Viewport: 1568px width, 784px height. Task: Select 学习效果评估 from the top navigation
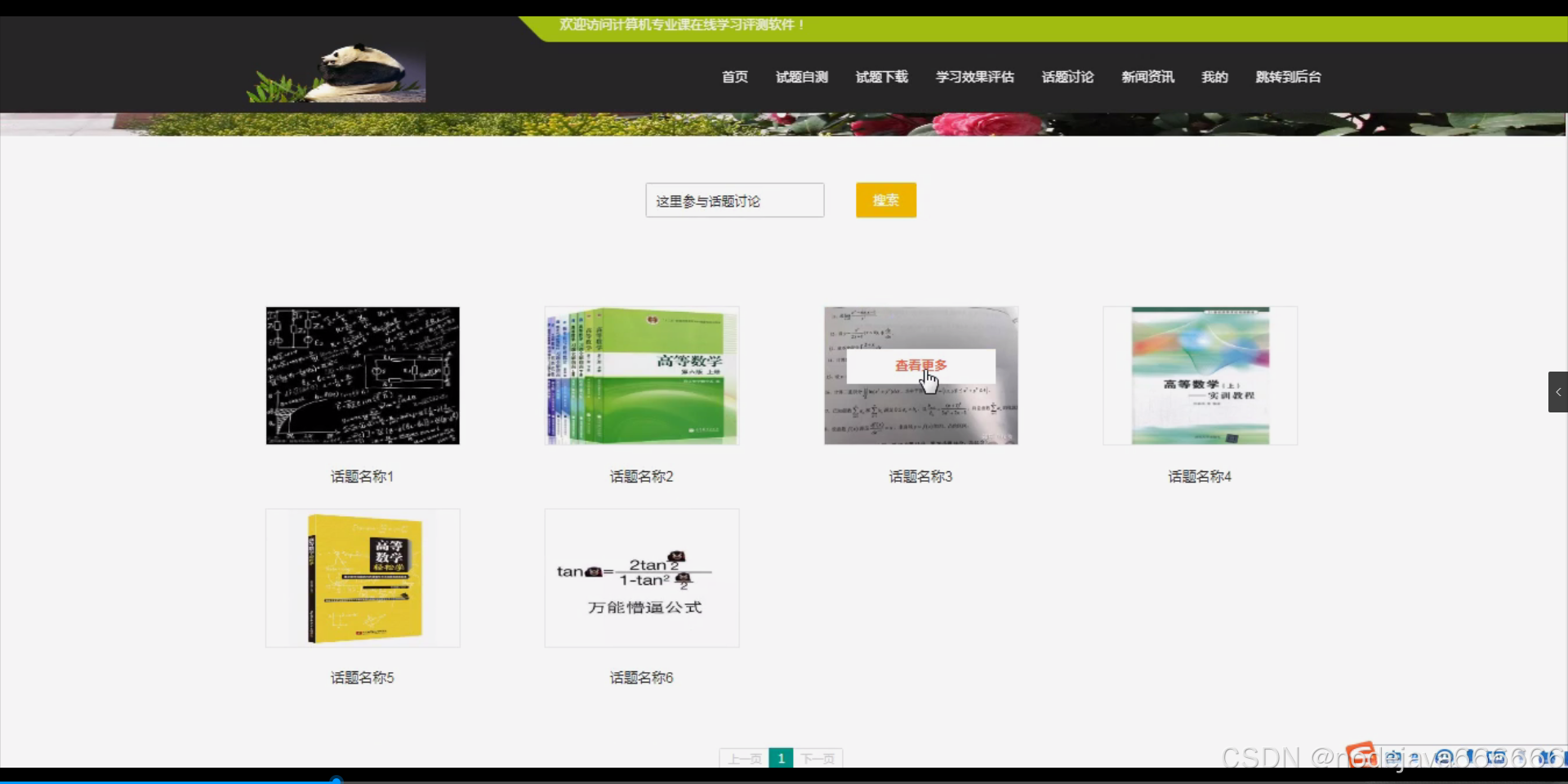(x=975, y=77)
